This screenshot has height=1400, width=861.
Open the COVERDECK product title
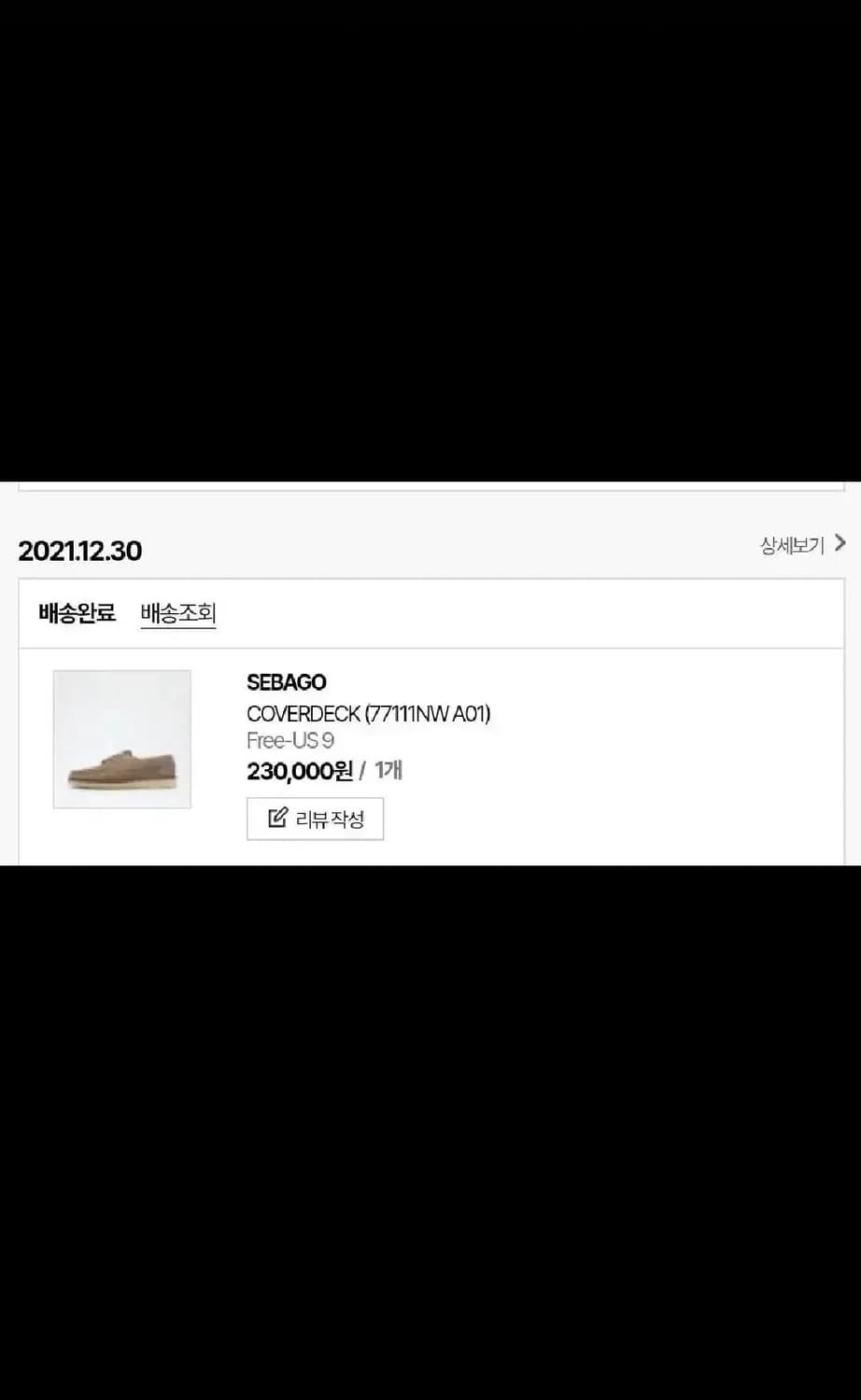[x=368, y=714]
